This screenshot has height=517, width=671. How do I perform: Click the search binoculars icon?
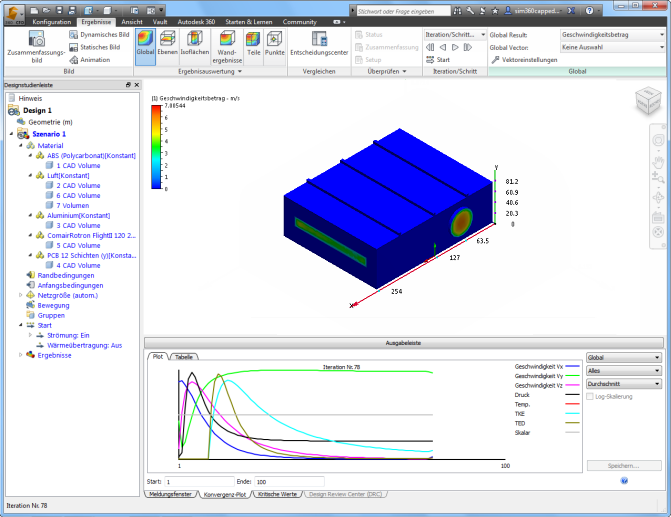click(457, 11)
